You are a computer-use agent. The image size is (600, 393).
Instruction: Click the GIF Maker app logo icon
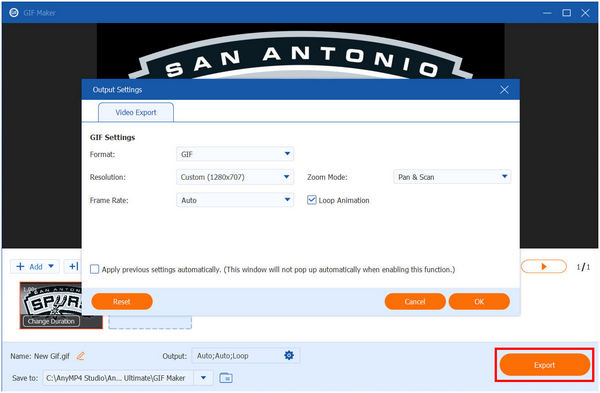click(x=14, y=13)
